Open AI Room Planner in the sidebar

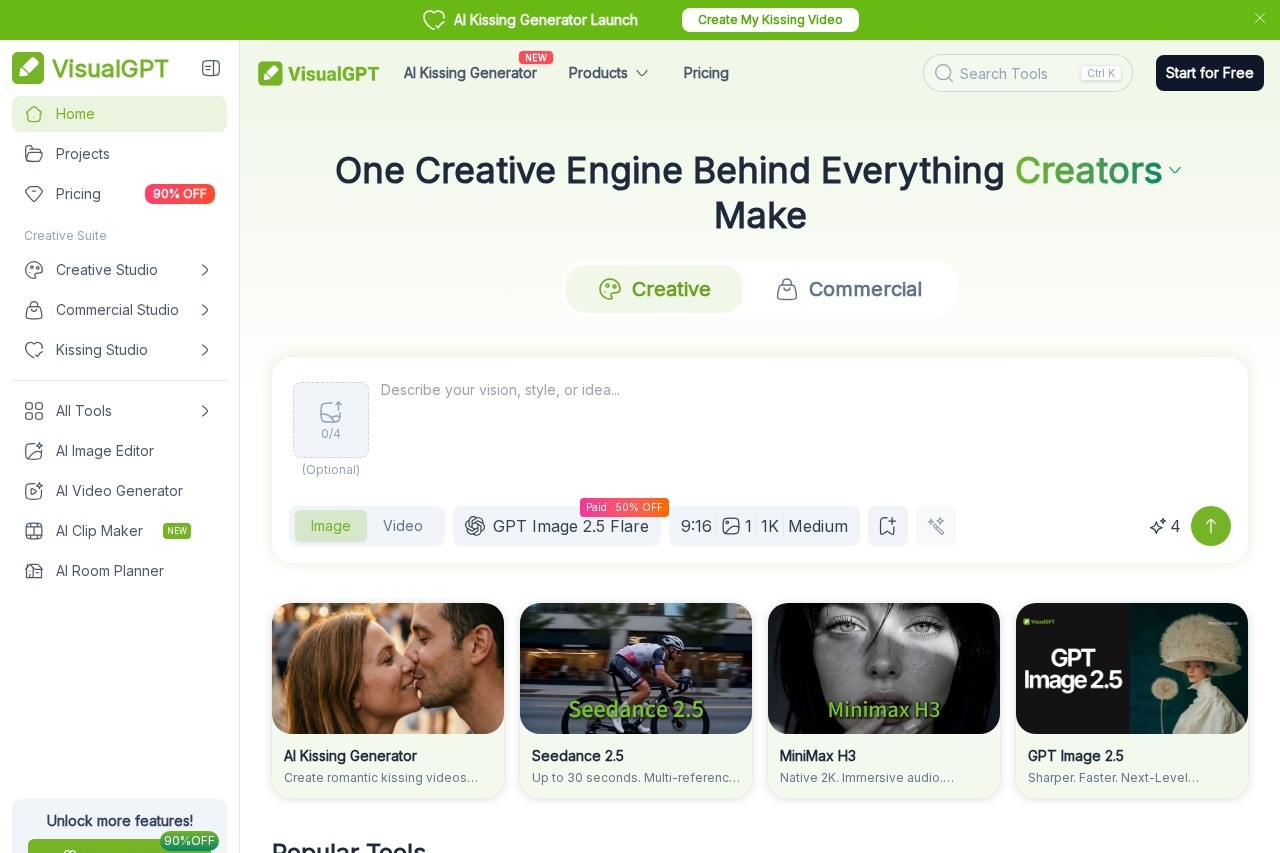119,571
